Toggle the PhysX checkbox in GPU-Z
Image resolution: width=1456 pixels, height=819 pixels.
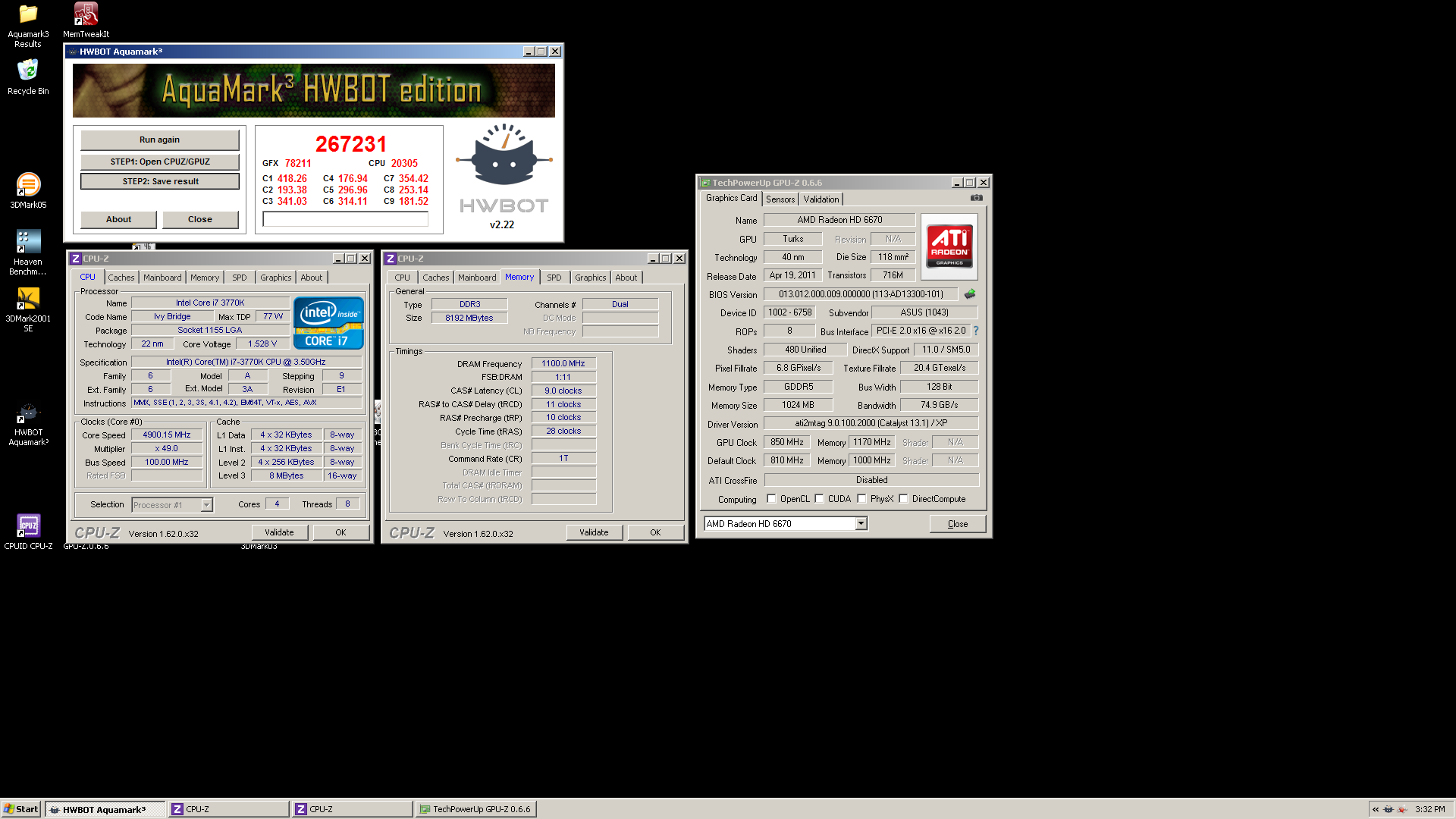[x=862, y=499]
